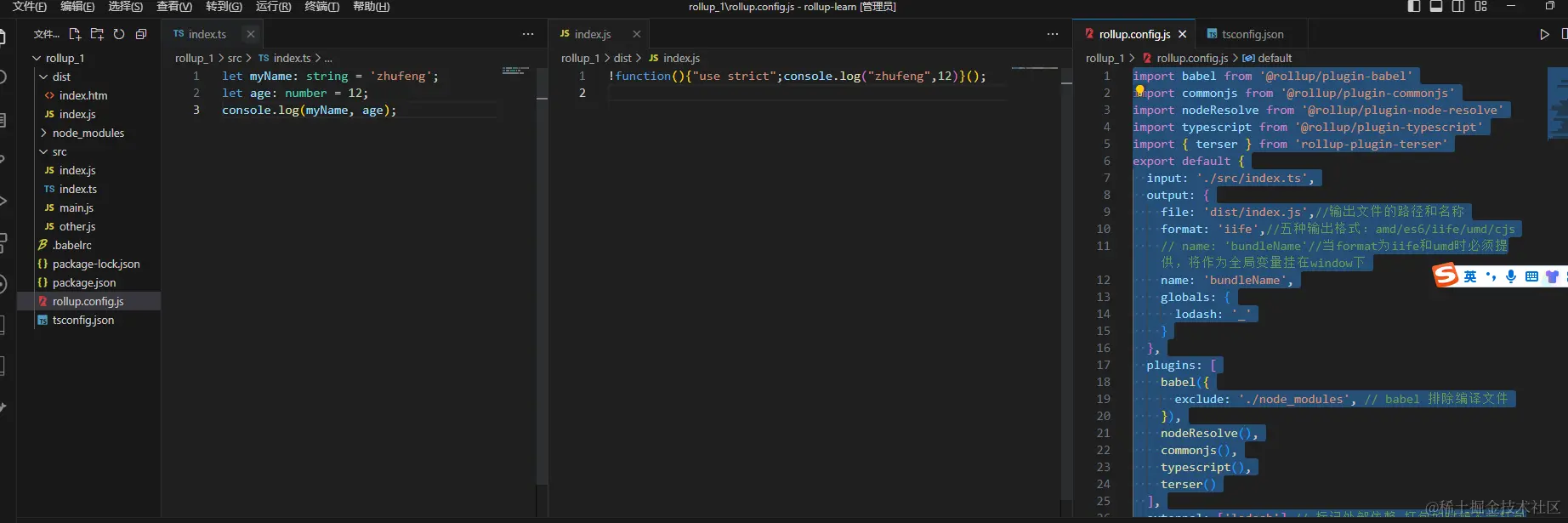Open package.json in explorer

(84, 282)
